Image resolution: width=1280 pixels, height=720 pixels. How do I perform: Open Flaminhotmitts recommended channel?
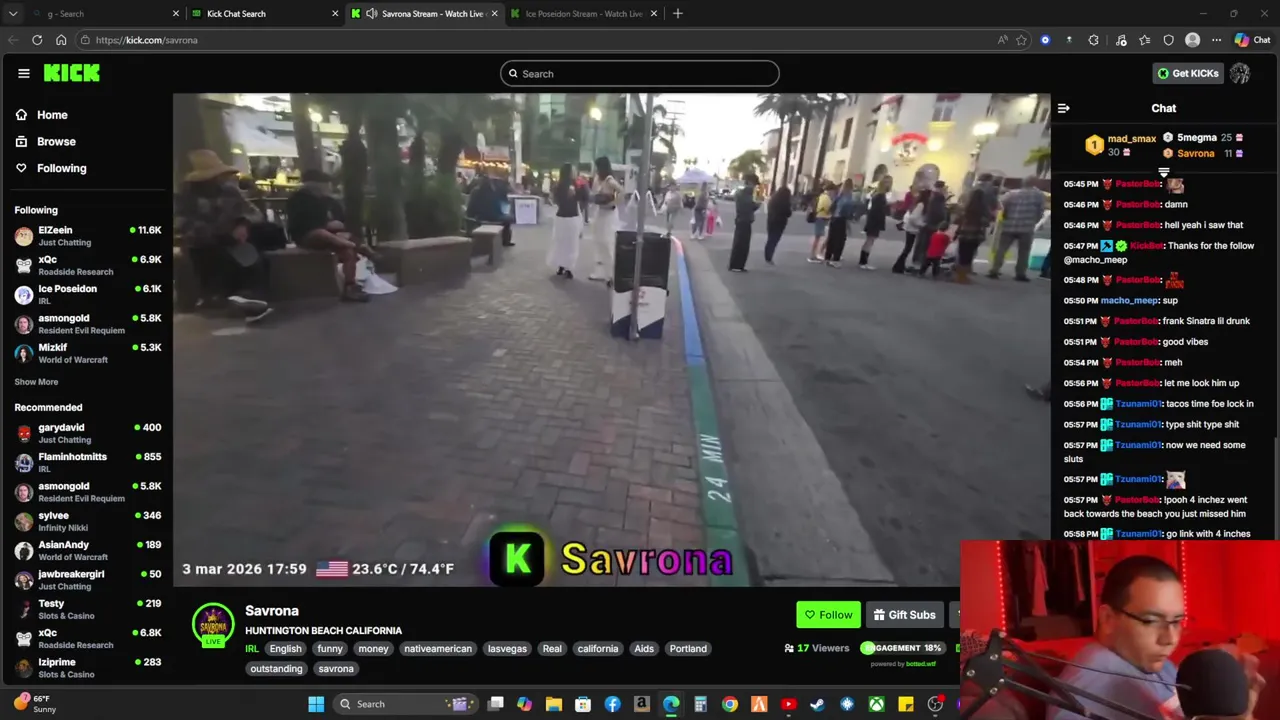click(x=88, y=462)
